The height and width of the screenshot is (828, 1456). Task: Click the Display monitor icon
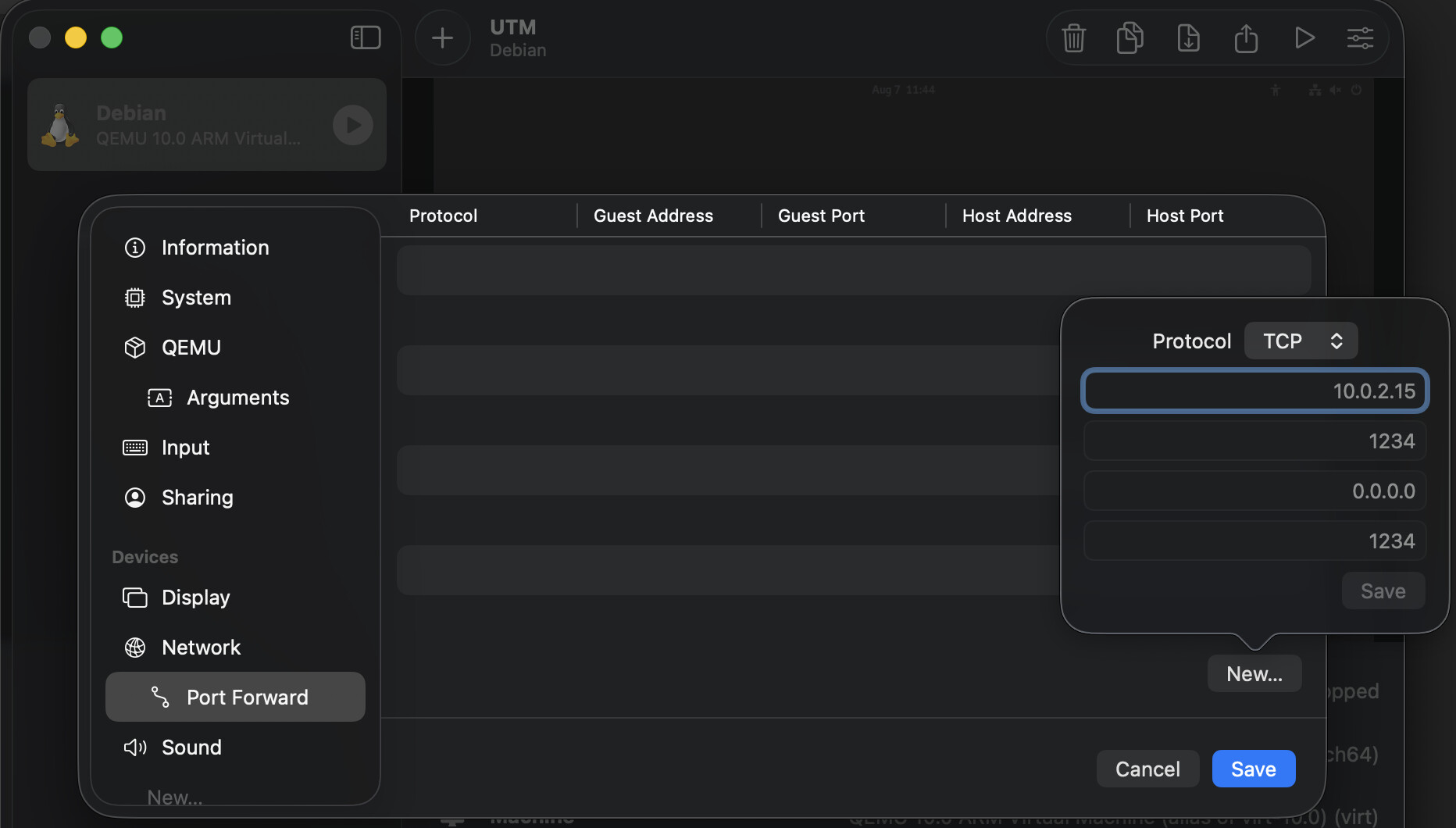click(x=135, y=598)
